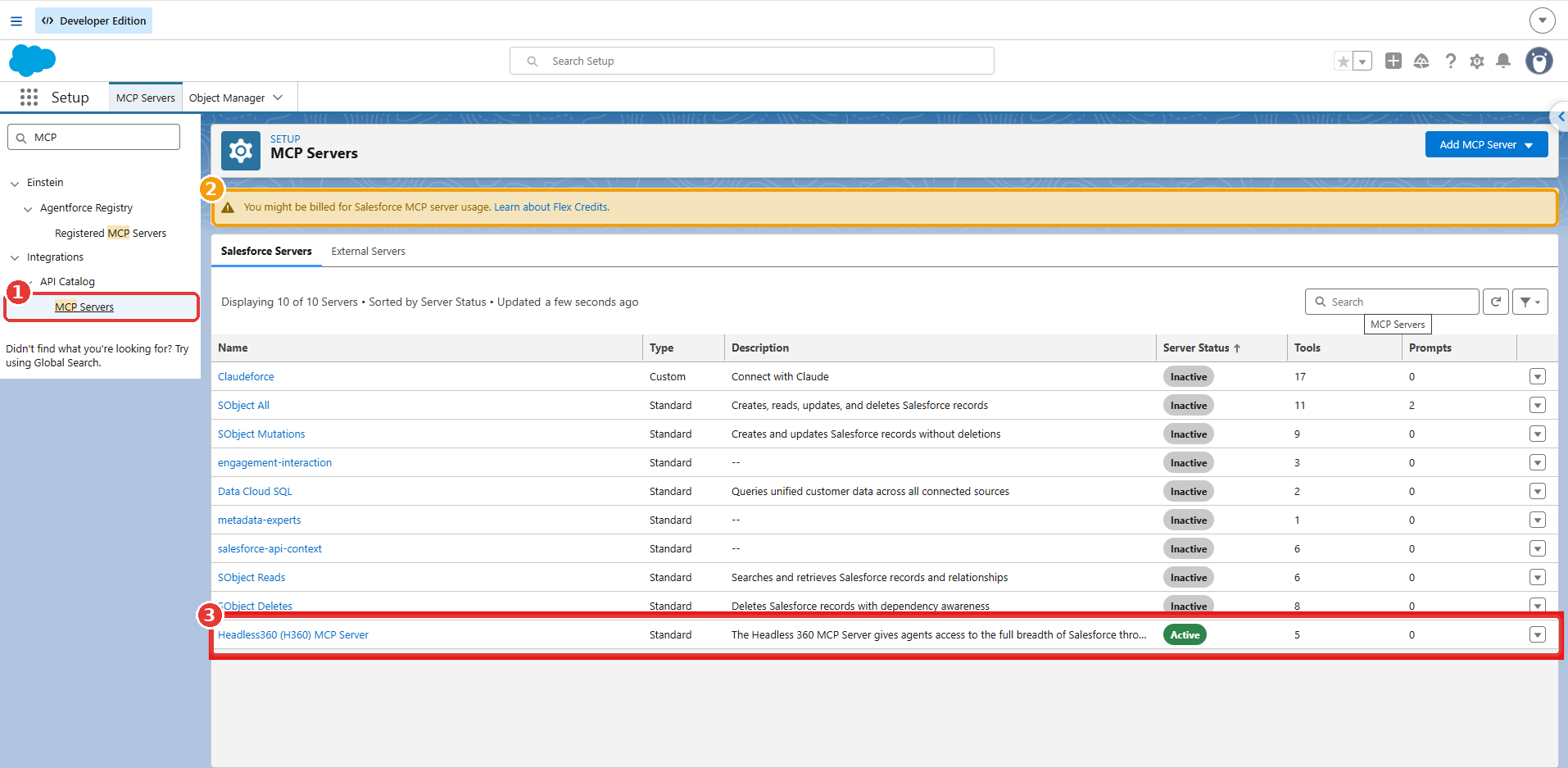Open the hamburger menu icon

pos(16,20)
